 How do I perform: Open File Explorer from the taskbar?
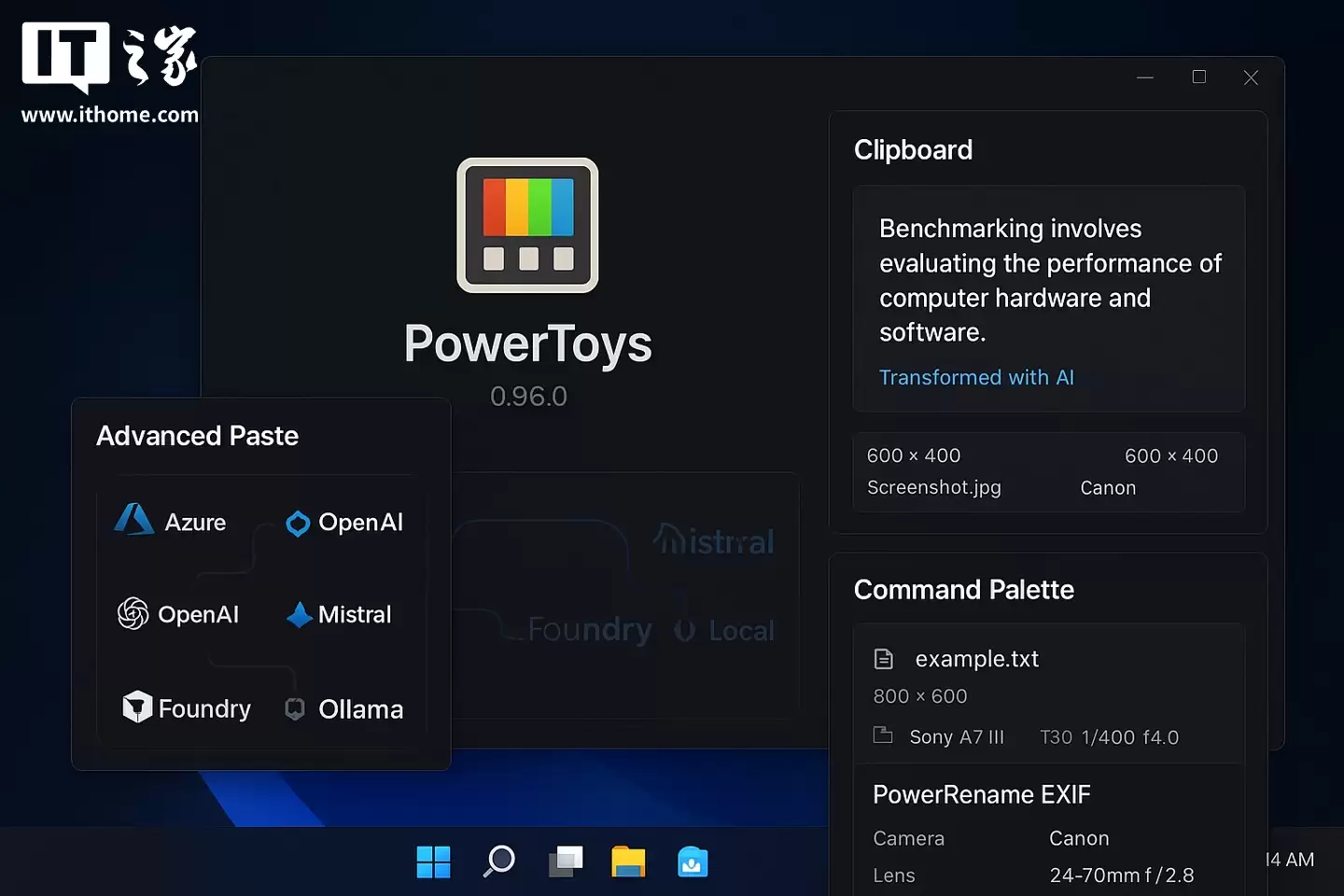click(629, 861)
